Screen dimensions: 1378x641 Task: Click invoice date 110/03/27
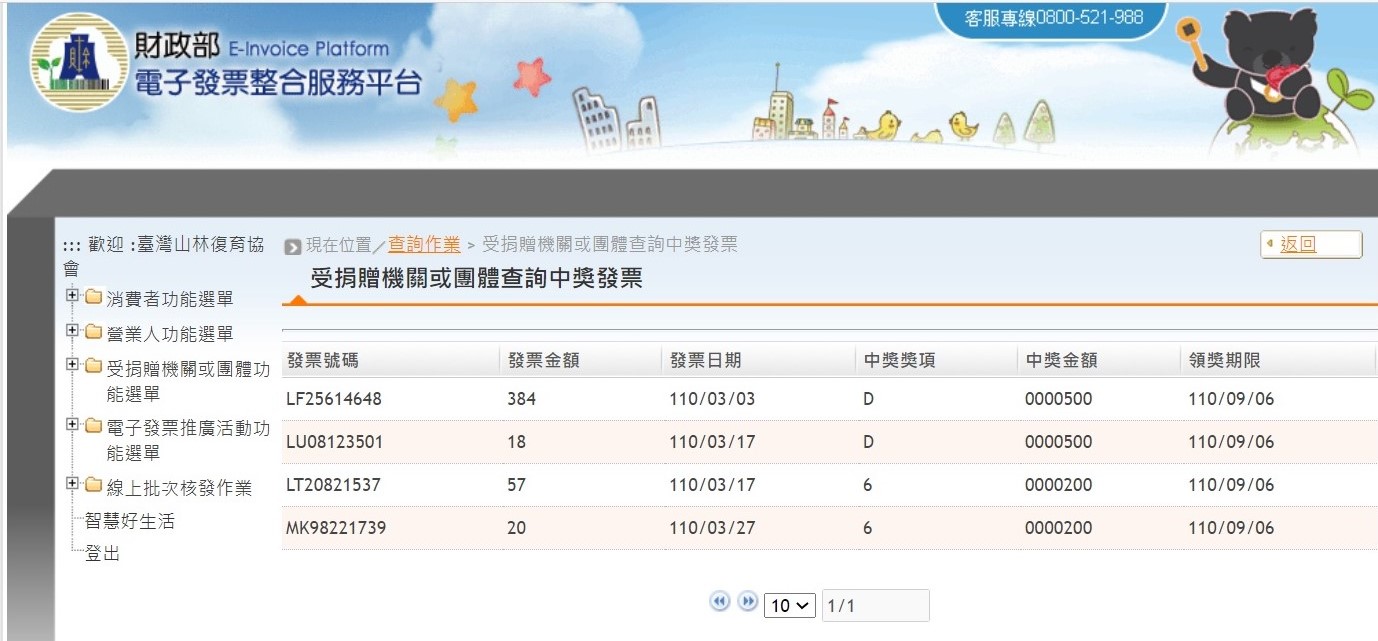(x=712, y=528)
